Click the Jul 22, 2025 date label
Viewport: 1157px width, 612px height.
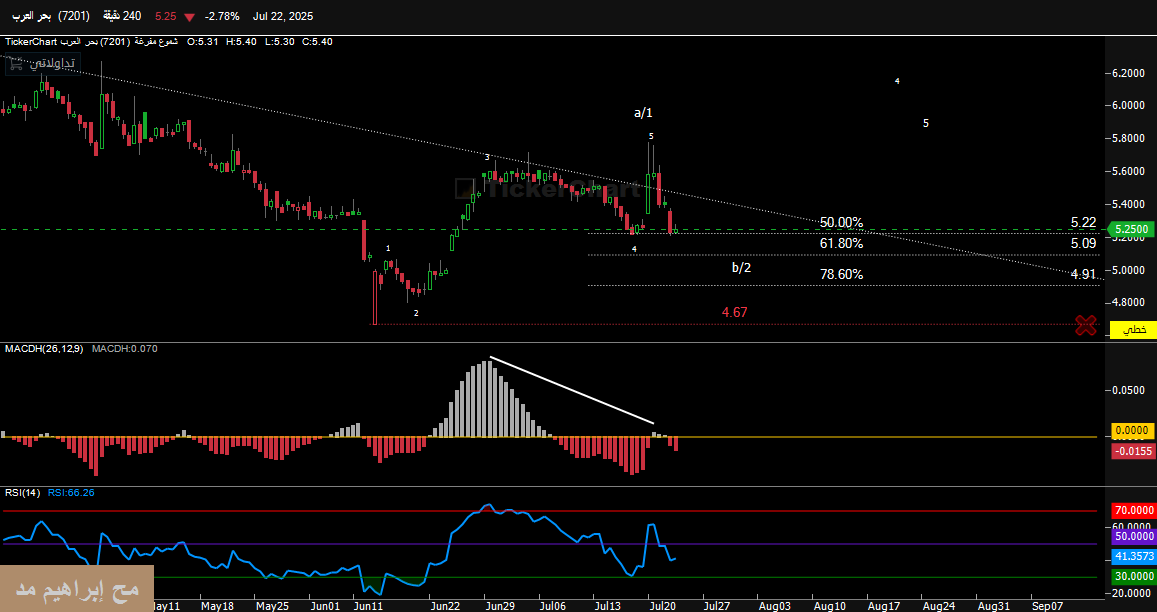283,16
